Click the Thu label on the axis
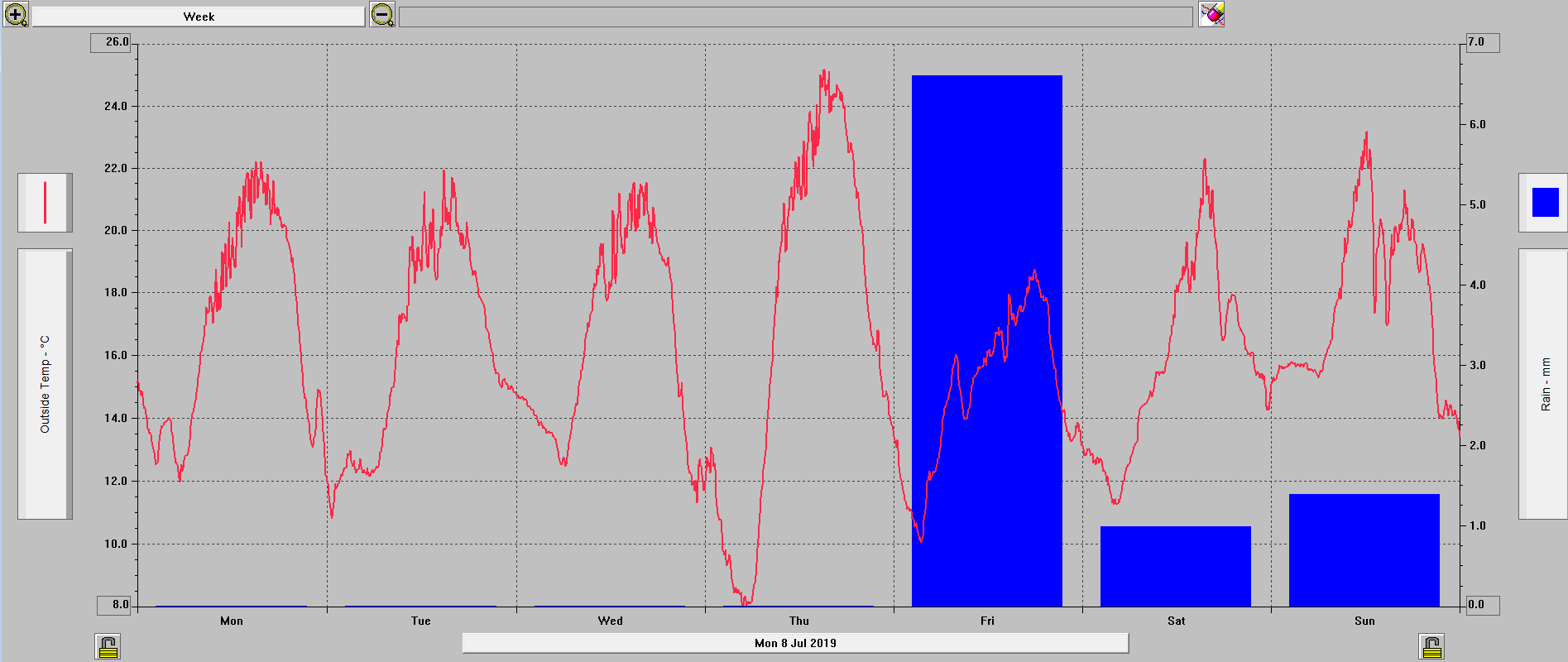The height and width of the screenshot is (662, 1568). 798,621
